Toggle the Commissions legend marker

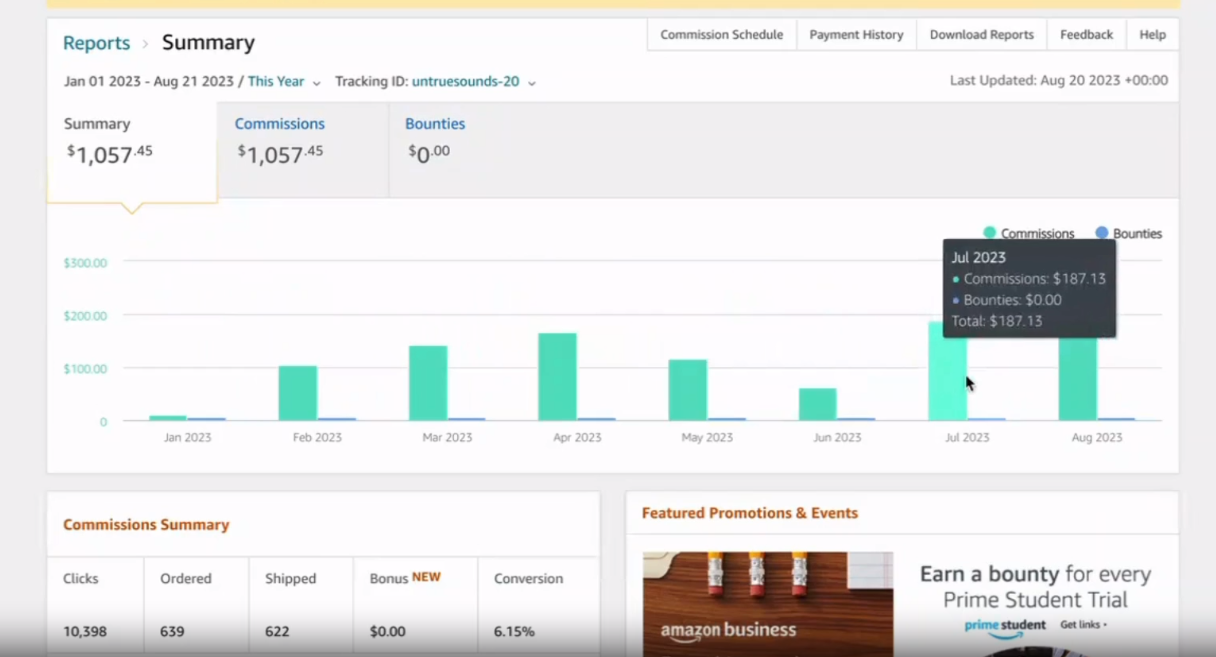point(989,233)
